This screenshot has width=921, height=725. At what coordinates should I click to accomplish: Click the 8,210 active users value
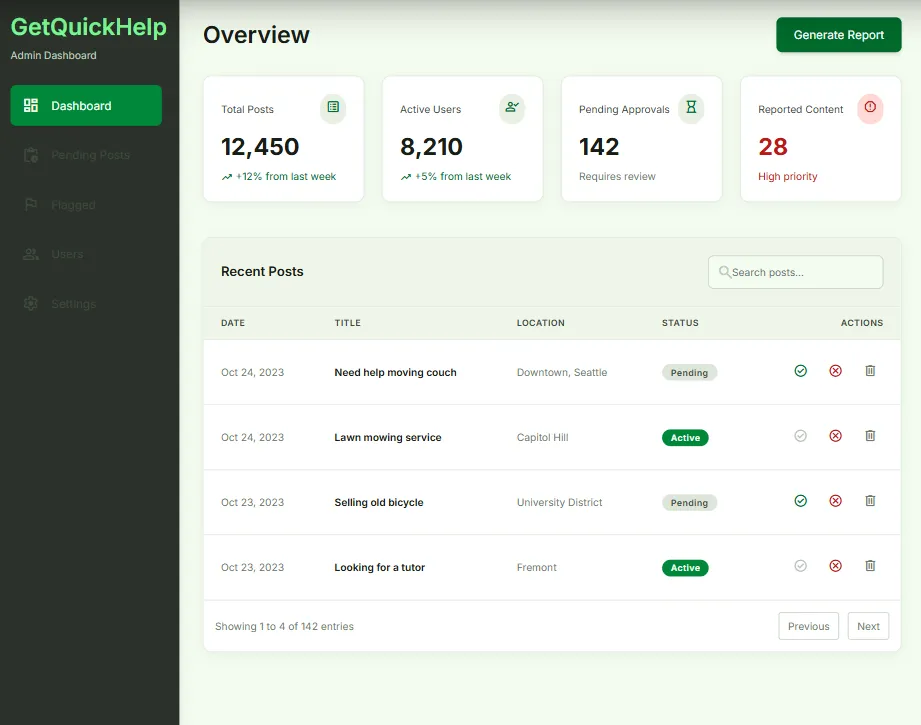pyautogui.click(x=431, y=147)
